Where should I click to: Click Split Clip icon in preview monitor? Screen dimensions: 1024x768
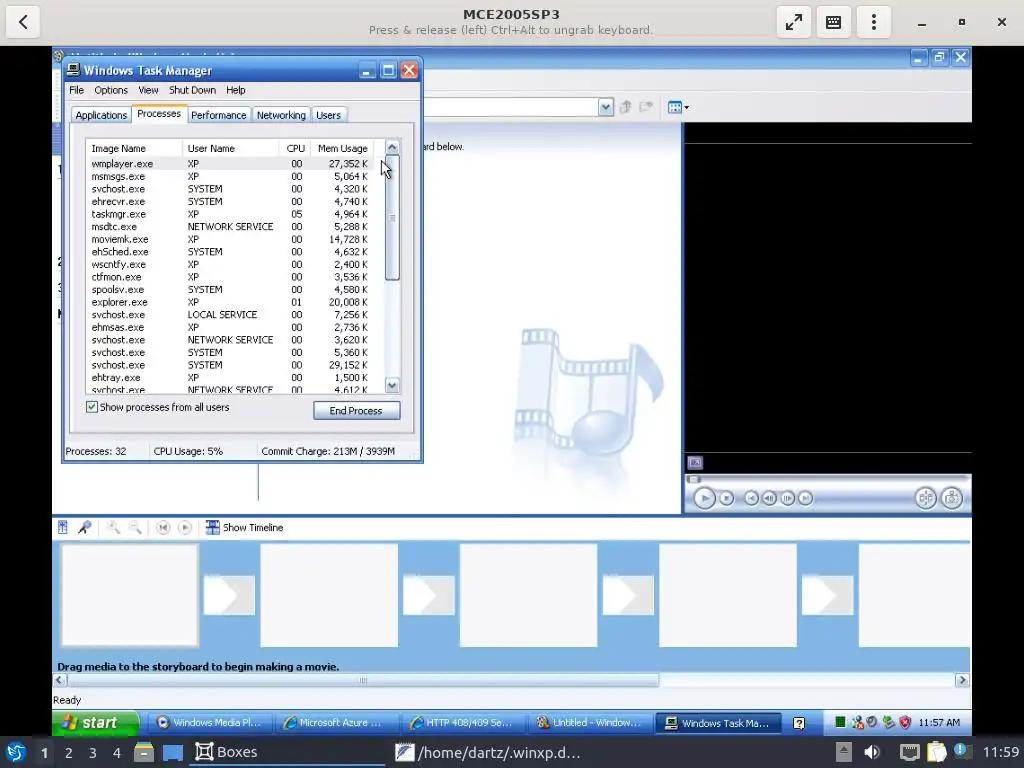925,498
